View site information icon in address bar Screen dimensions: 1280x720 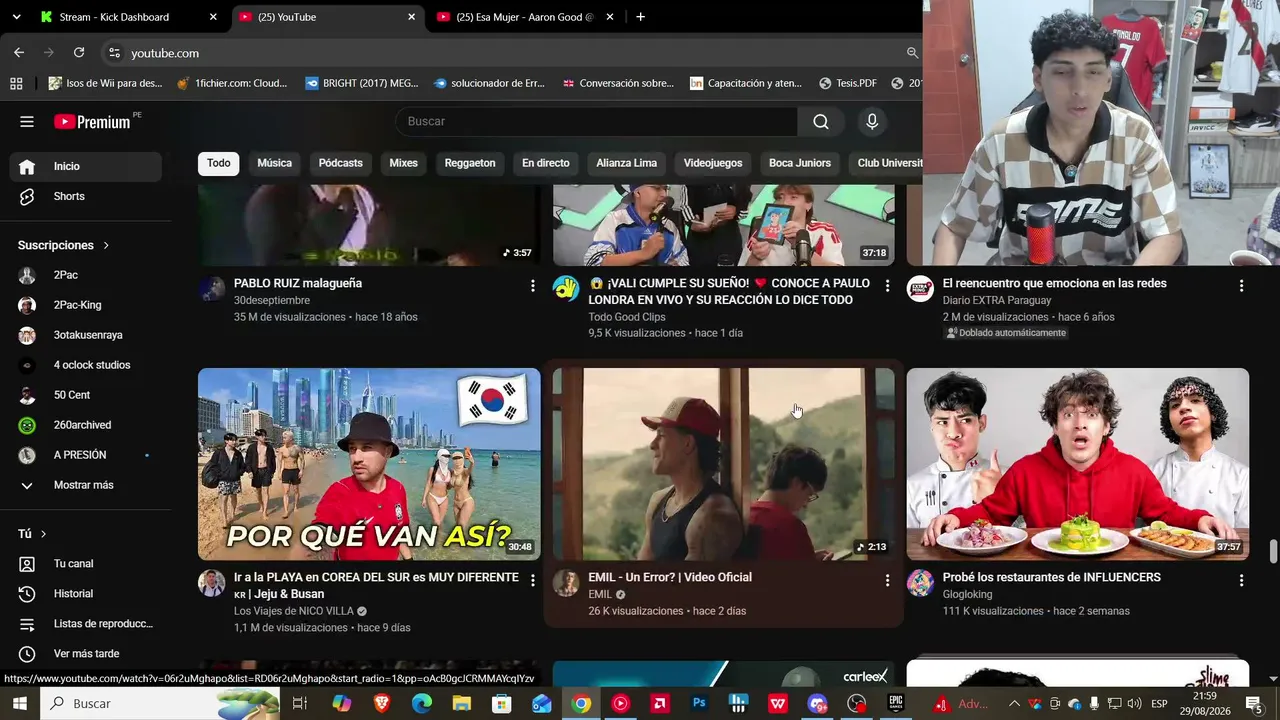(x=114, y=53)
